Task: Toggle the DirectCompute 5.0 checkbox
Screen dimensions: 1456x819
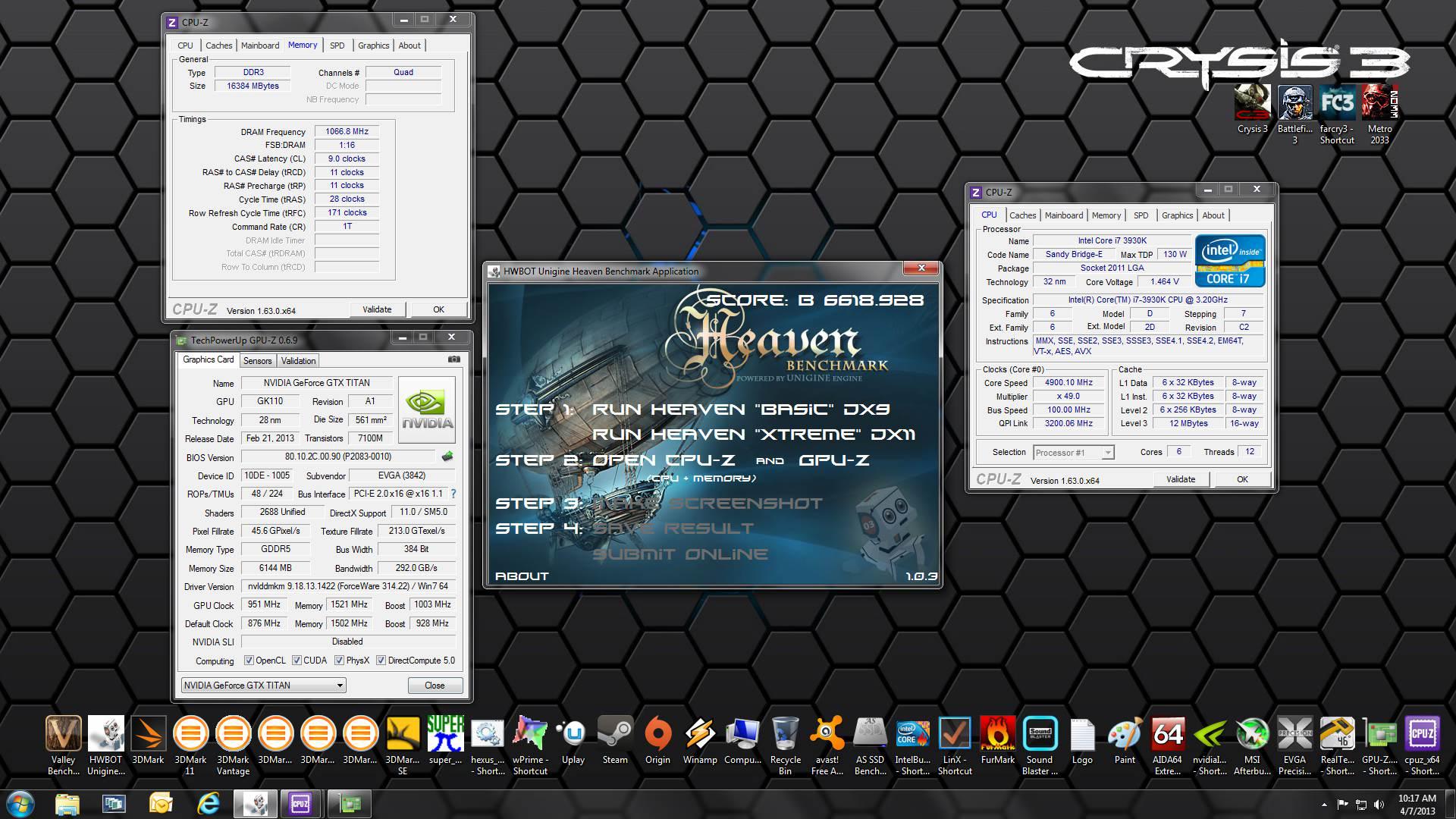Action: pos(381,661)
